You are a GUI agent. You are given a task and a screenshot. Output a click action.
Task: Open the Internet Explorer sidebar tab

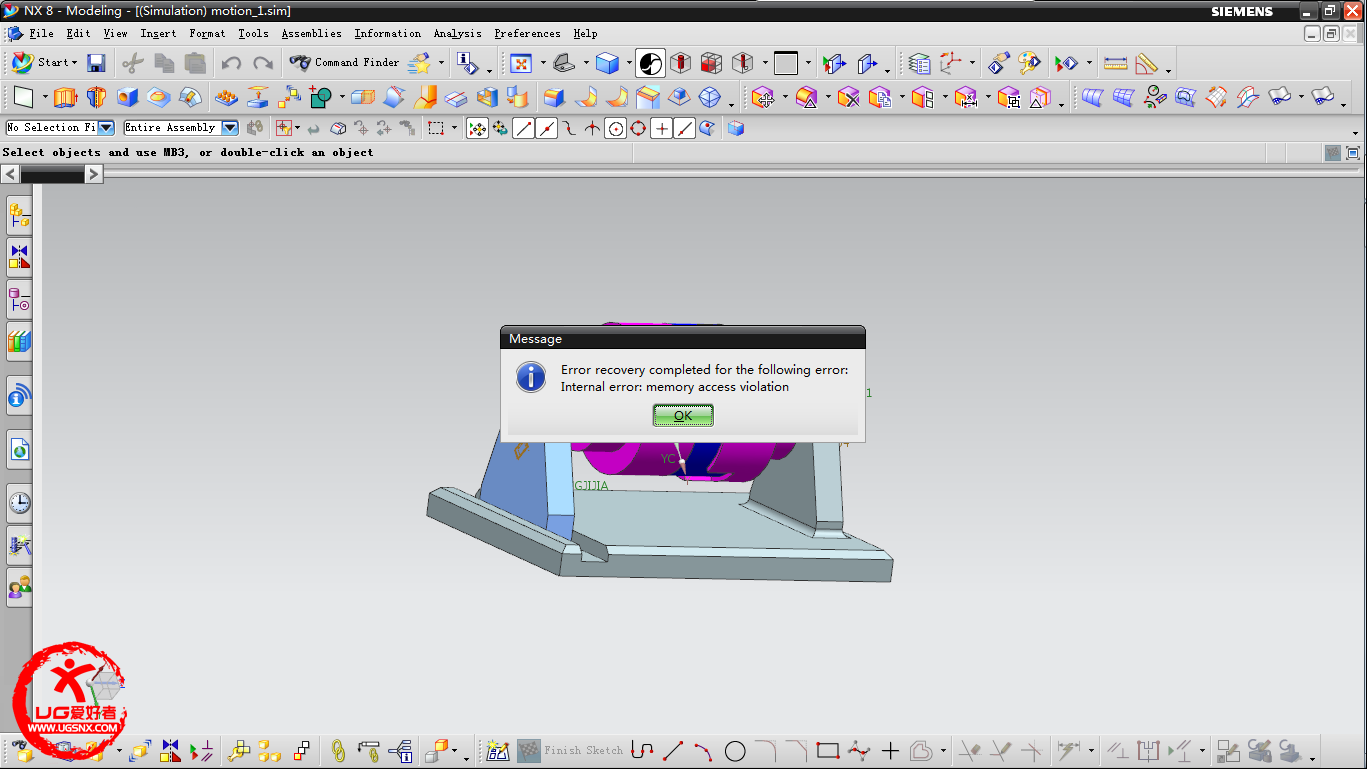[19, 451]
